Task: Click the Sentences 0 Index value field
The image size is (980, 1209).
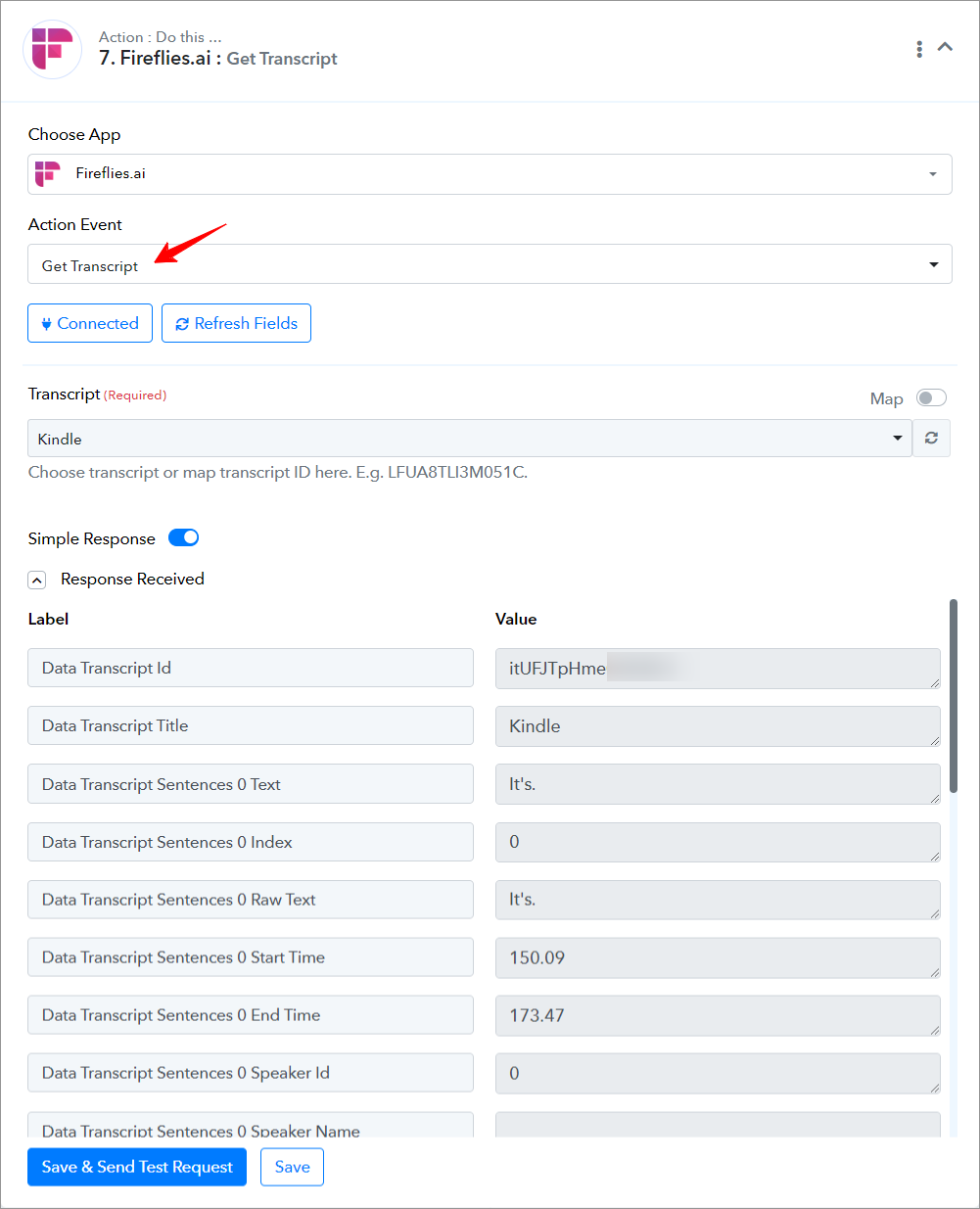Action: point(718,842)
